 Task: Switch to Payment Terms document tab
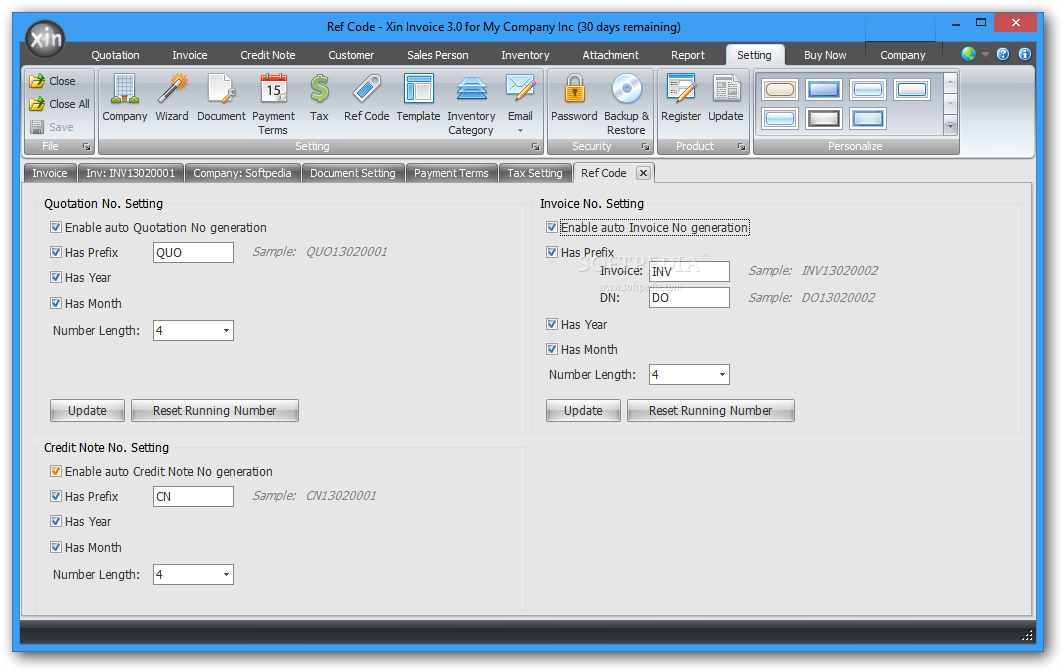pyautogui.click(x=451, y=173)
